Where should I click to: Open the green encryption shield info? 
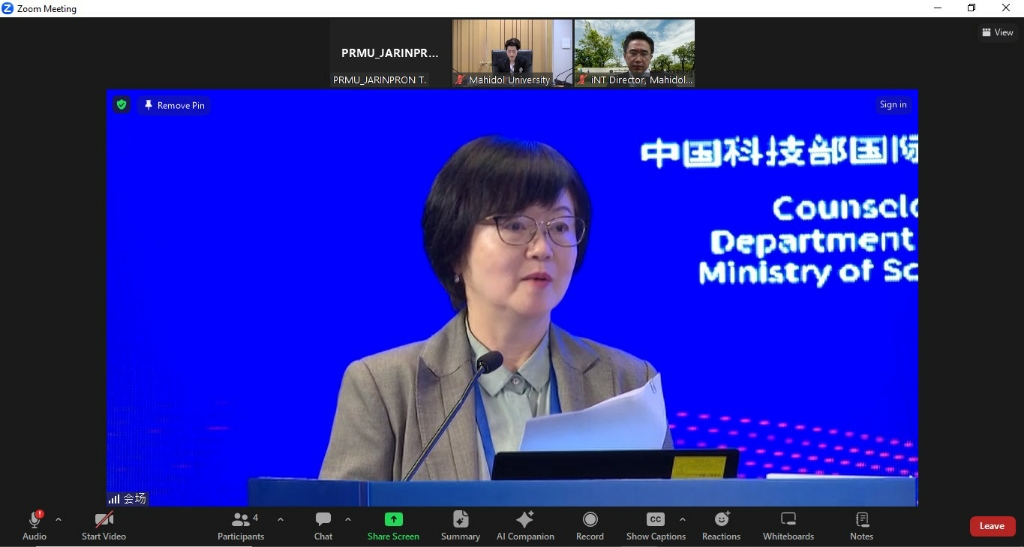(x=121, y=105)
